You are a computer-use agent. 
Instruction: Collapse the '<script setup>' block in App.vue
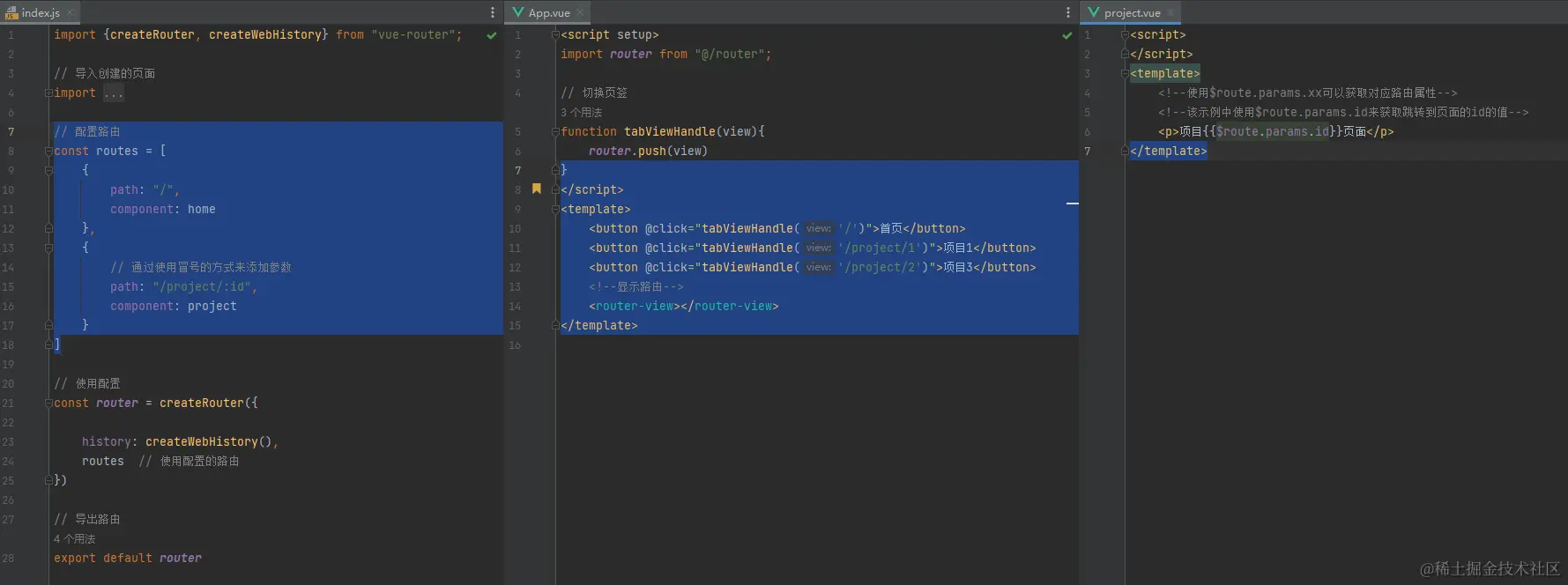point(555,34)
